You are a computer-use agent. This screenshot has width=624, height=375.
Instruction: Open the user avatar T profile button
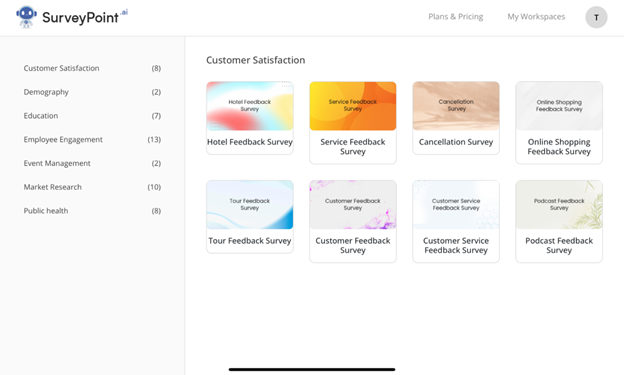click(x=596, y=17)
